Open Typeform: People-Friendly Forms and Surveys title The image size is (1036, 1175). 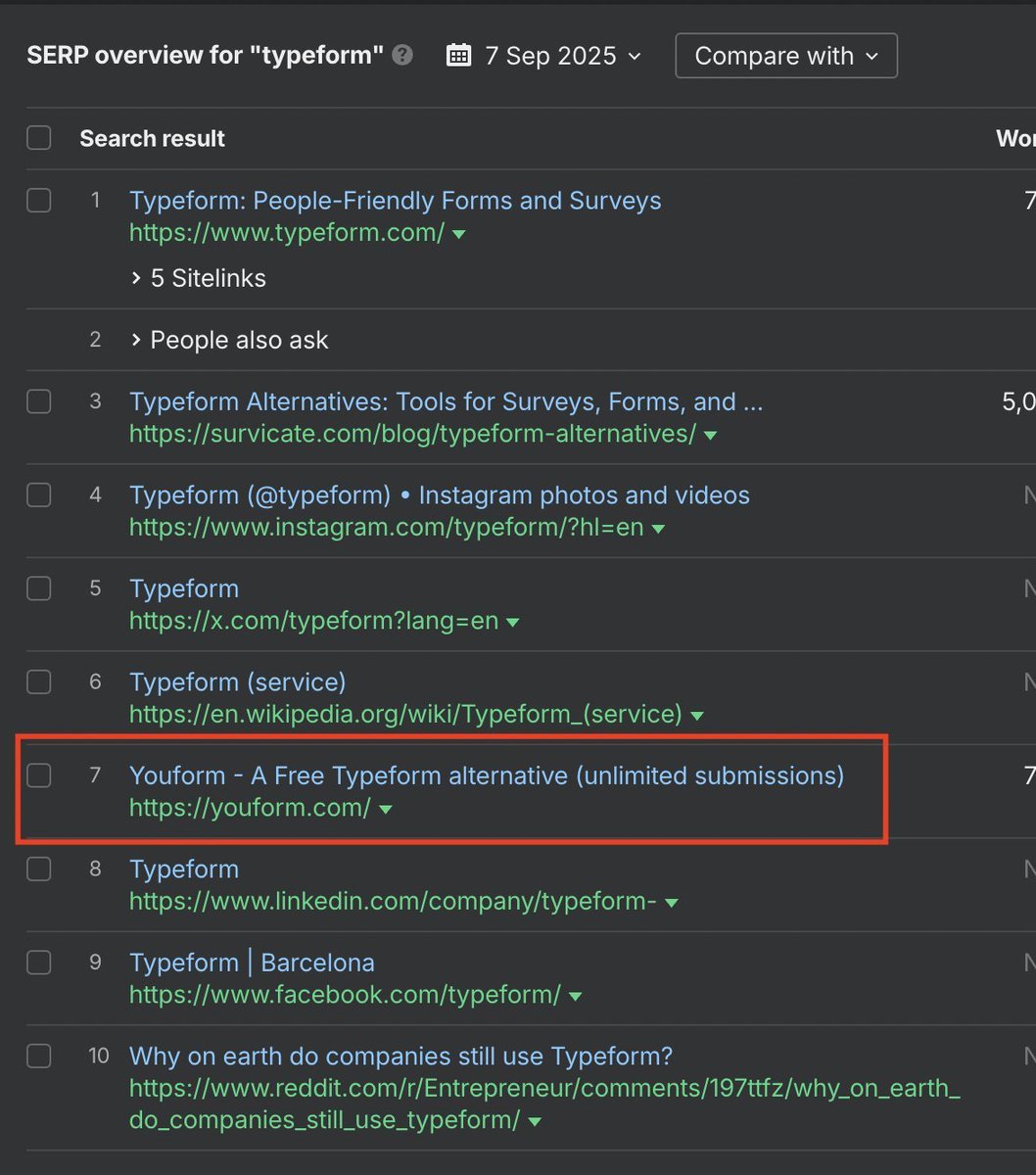tap(396, 201)
